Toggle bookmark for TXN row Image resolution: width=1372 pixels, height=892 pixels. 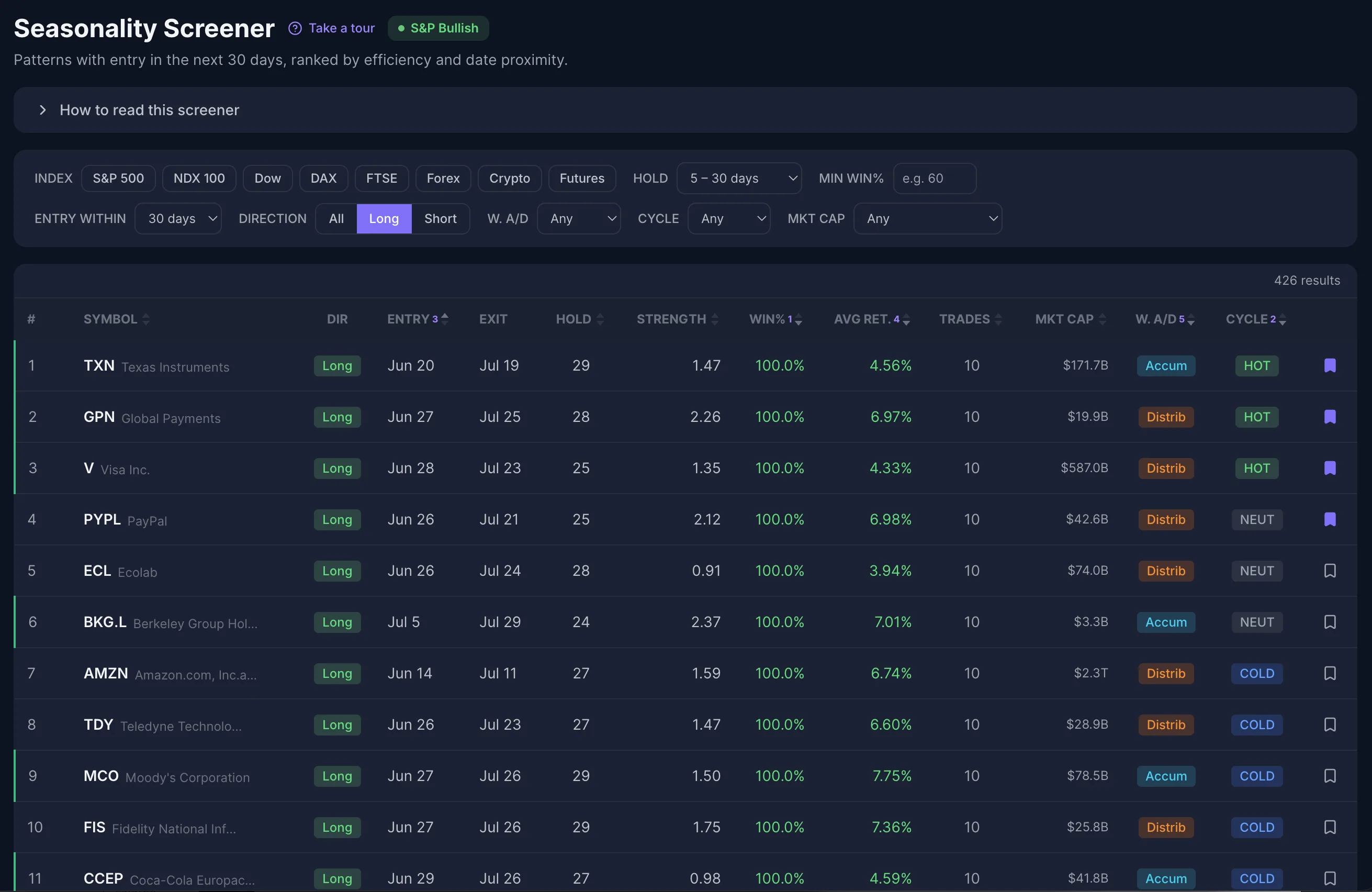(1329, 365)
